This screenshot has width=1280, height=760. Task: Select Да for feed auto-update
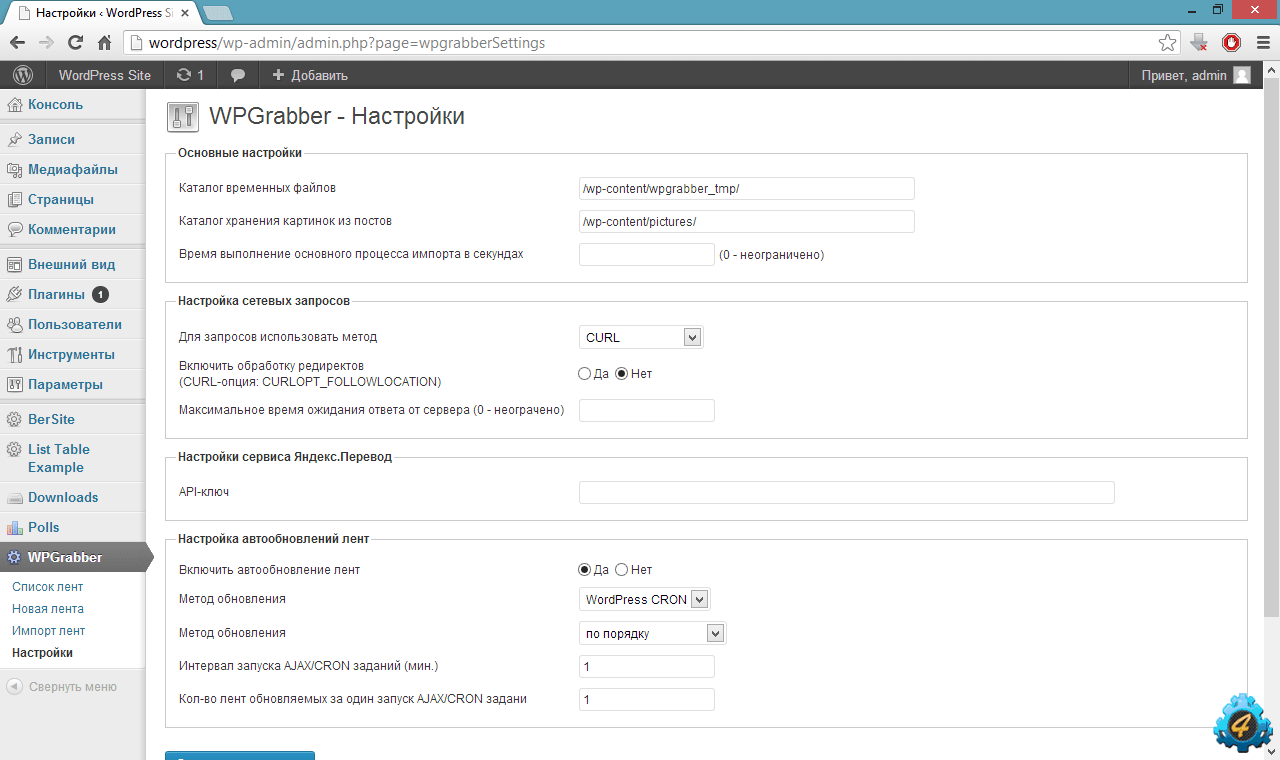tap(585, 570)
